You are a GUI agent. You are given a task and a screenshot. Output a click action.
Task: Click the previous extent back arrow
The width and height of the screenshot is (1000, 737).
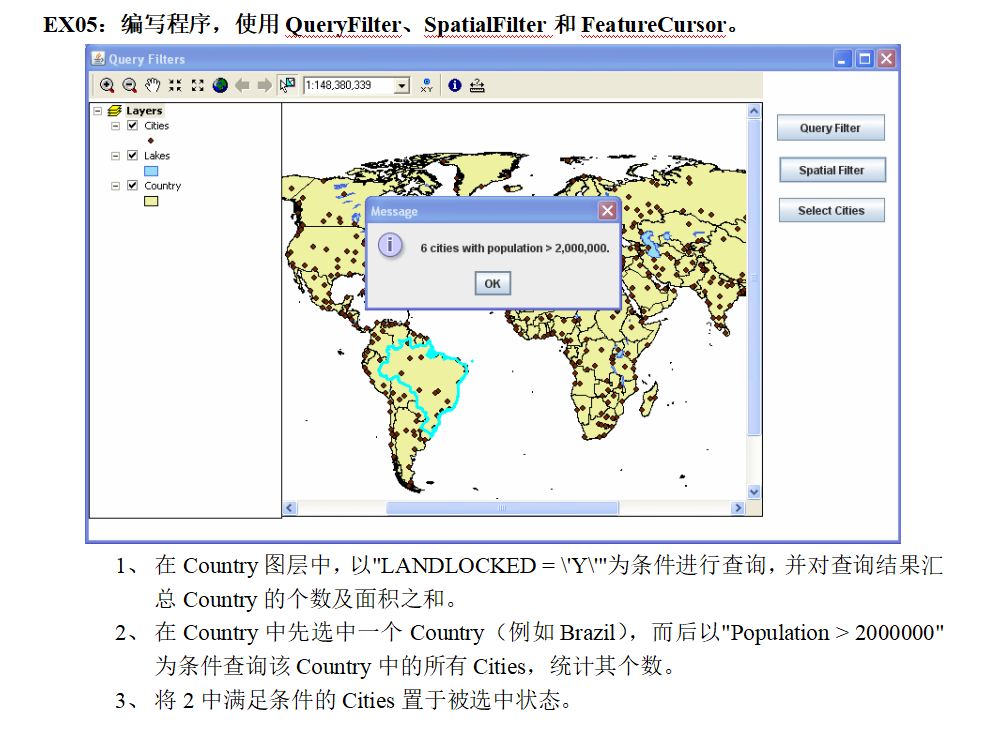243,85
